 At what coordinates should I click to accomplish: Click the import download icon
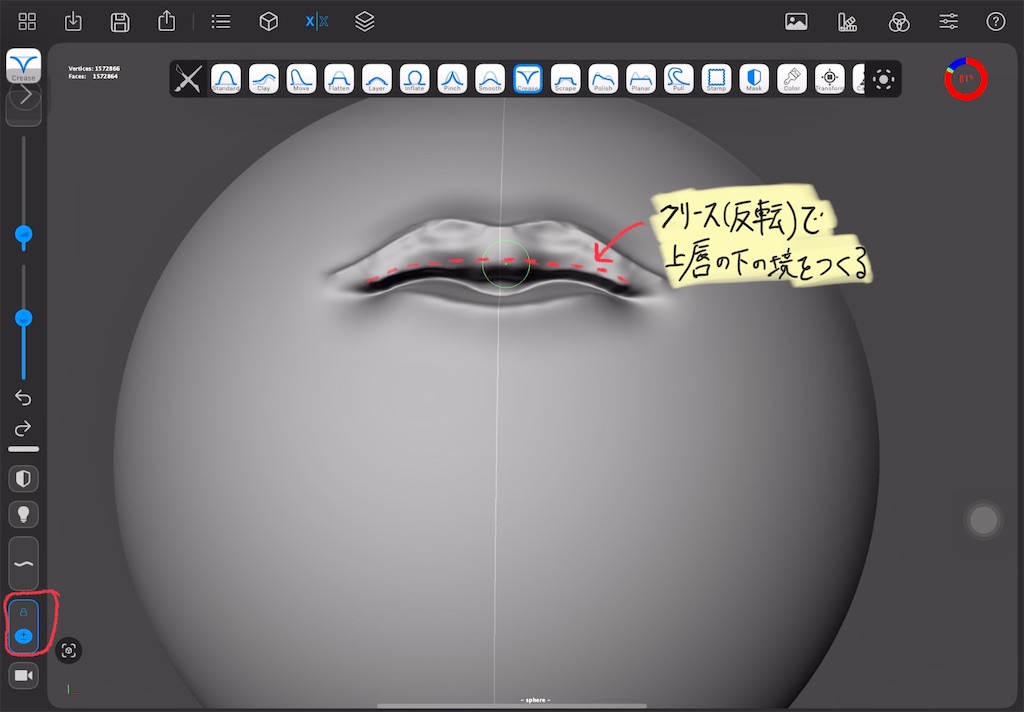(74, 22)
